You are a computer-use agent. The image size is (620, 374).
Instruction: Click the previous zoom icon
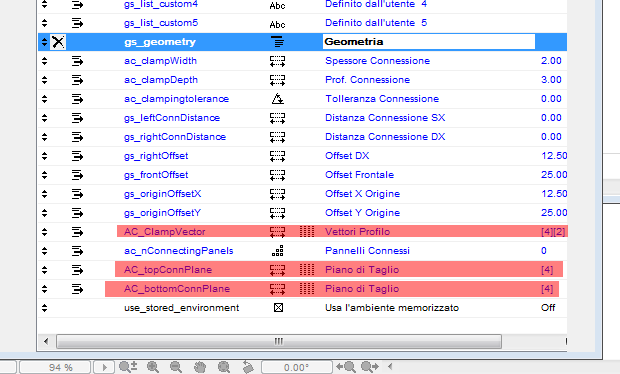tap(346, 367)
